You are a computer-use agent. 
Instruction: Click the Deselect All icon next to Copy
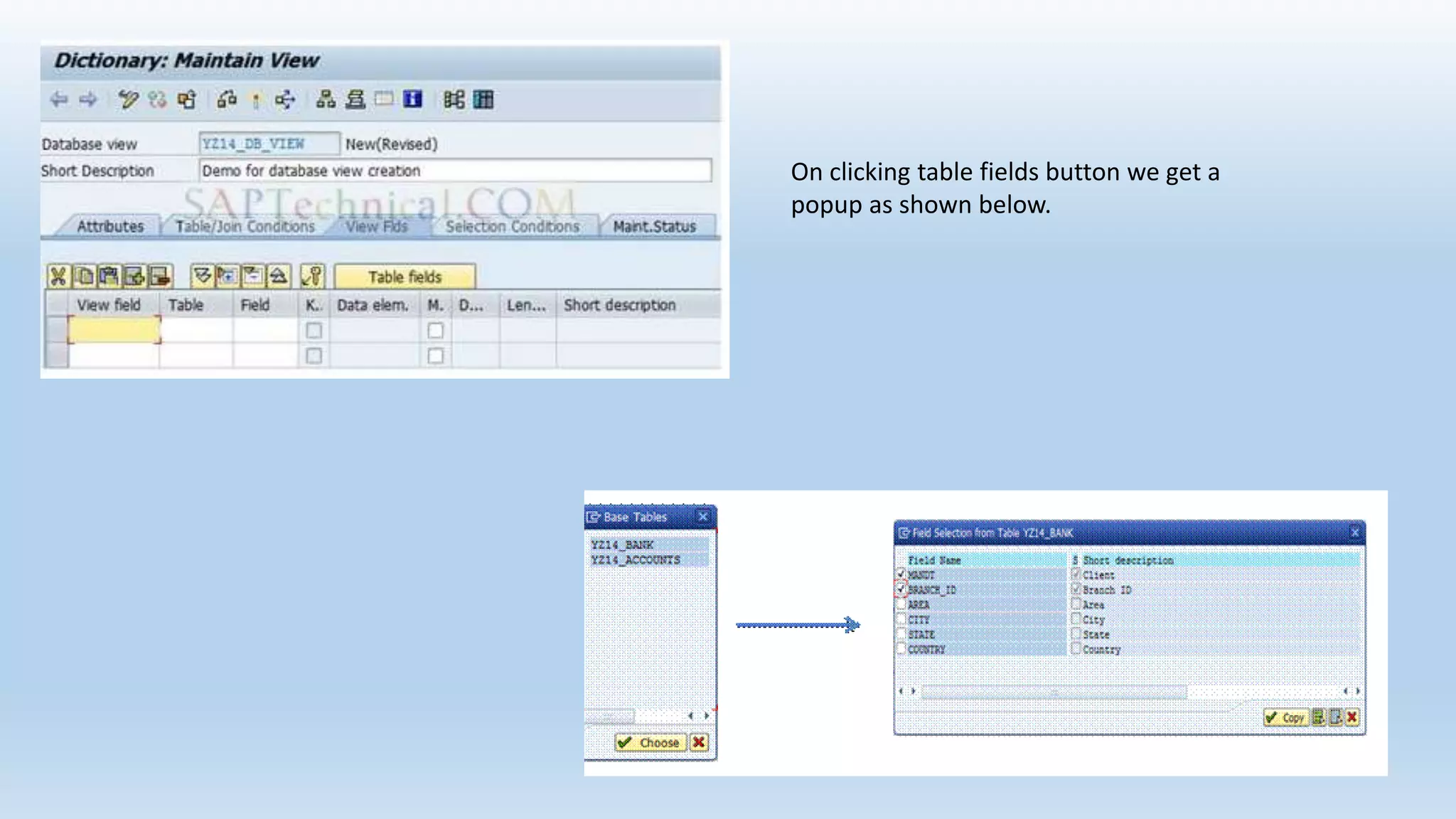coord(1336,717)
